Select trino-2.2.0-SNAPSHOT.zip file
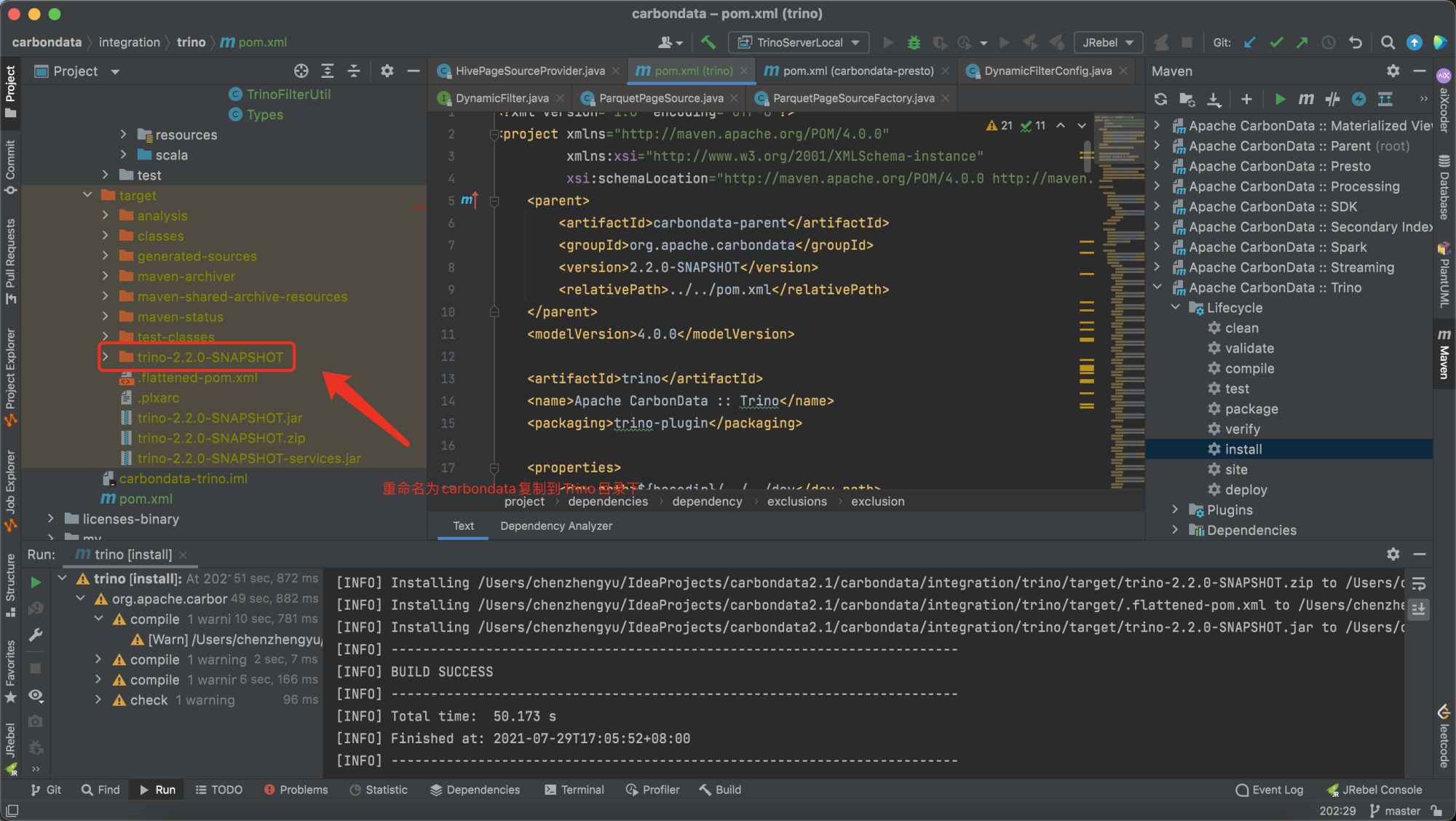The height and width of the screenshot is (821, 1456). (221, 437)
